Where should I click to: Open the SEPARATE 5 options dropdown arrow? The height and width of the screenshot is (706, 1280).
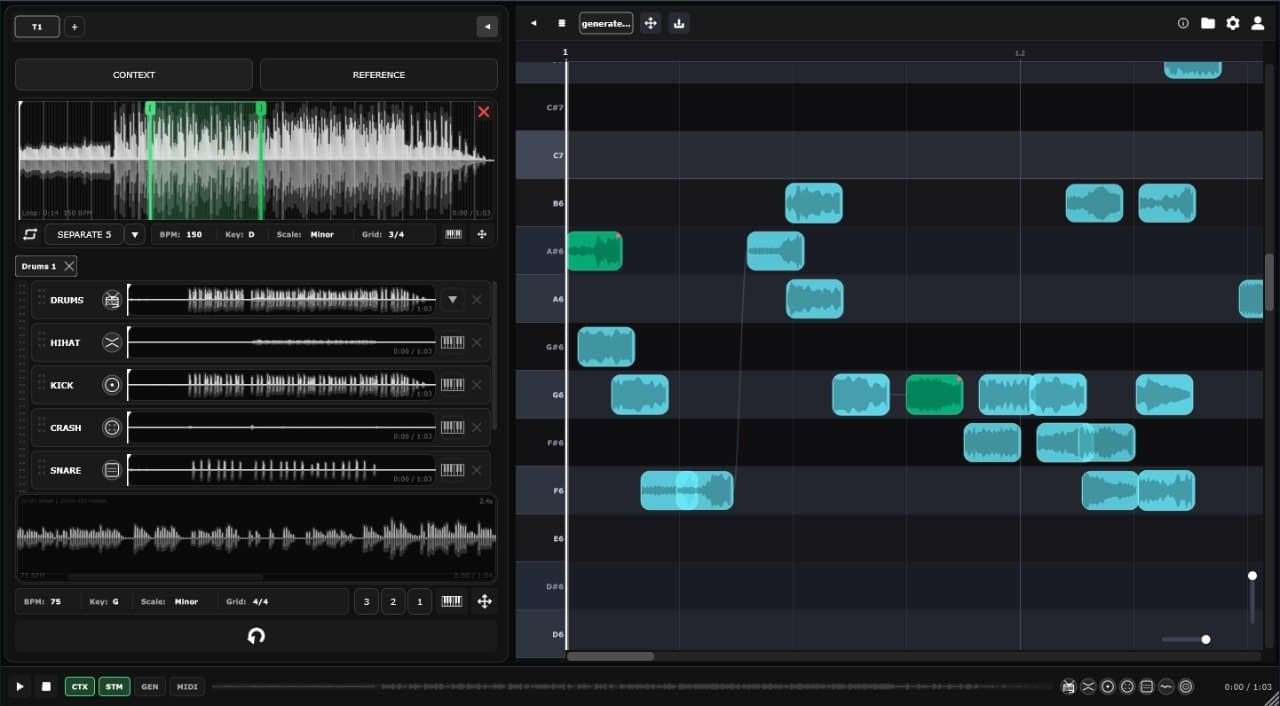(x=134, y=234)
